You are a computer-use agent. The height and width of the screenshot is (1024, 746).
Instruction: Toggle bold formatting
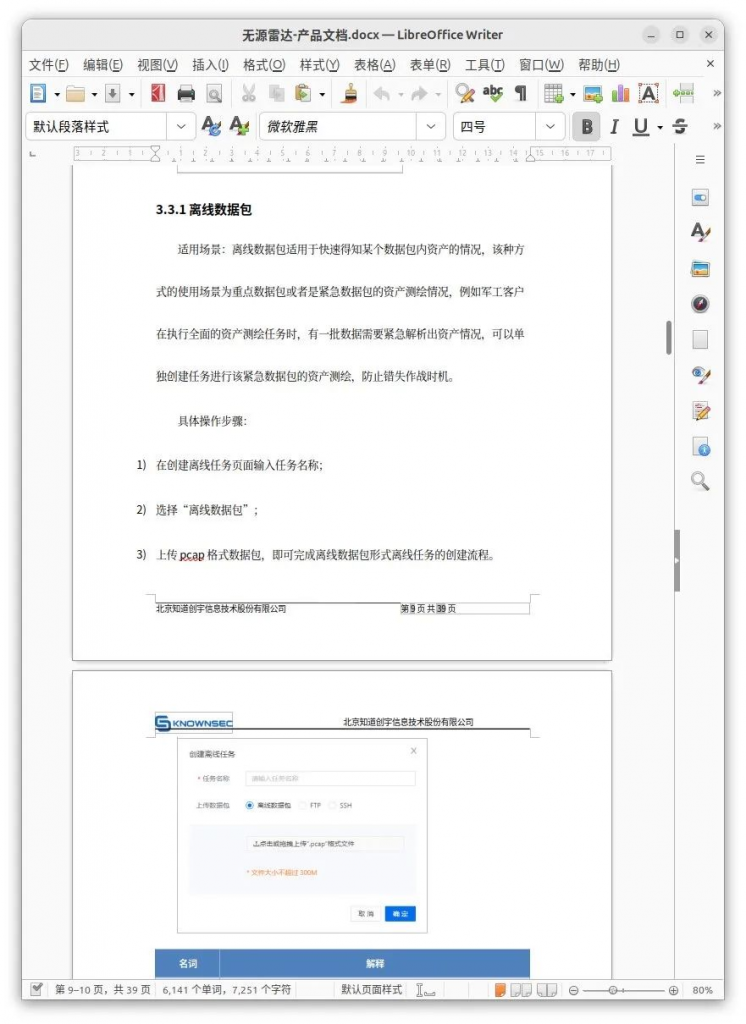pyautogui.click(x=586, y=127)
